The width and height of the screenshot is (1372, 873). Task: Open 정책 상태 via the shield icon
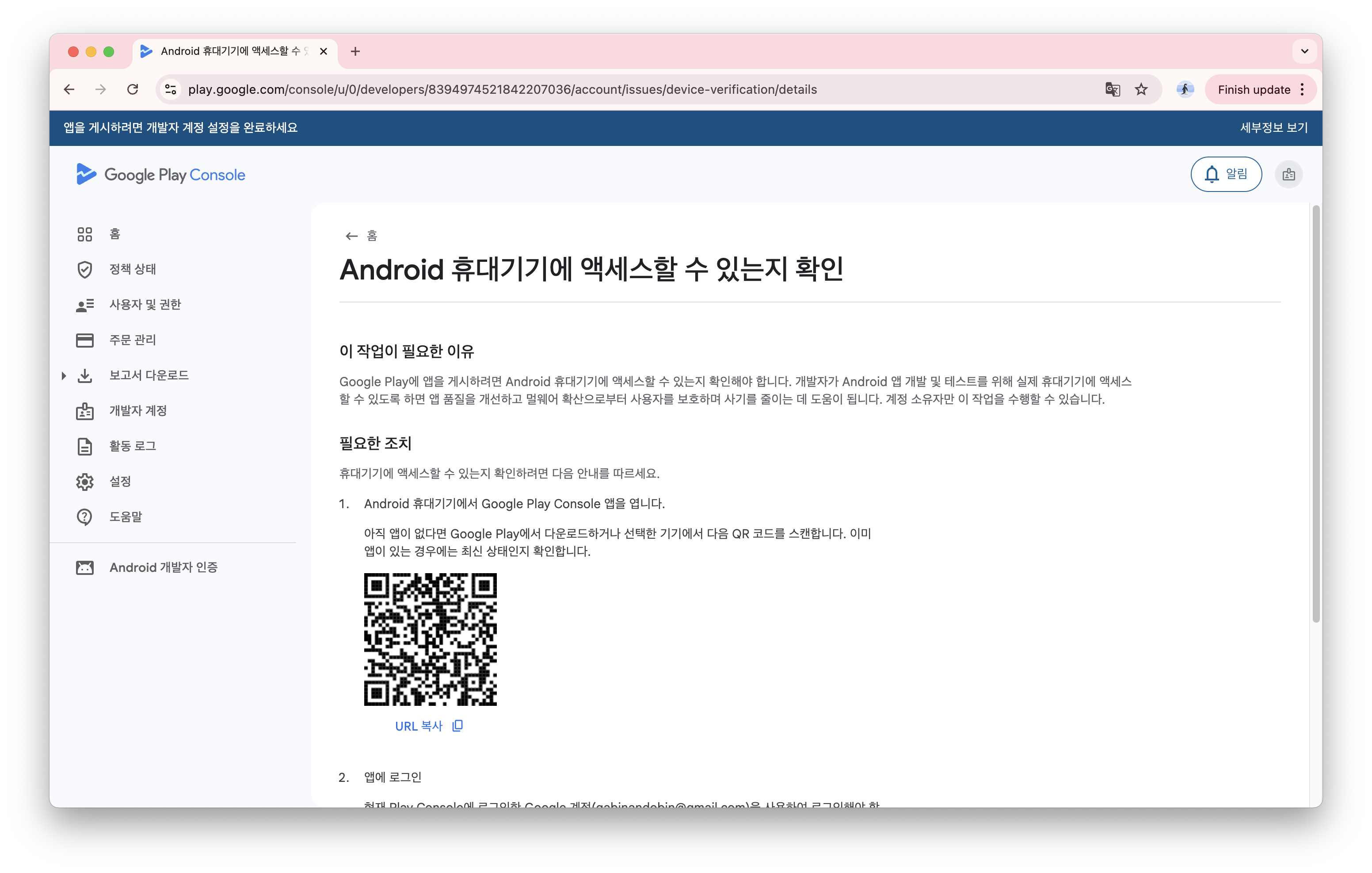point(84,269)
